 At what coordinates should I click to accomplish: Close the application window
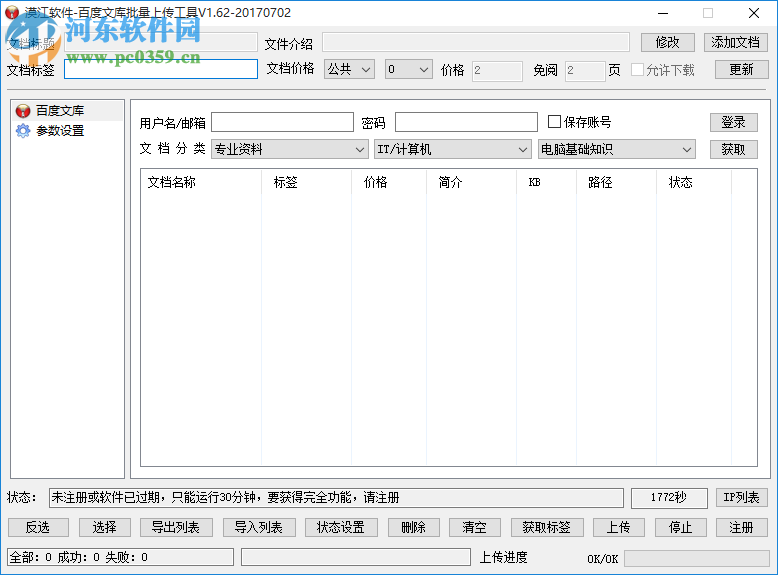754,13
